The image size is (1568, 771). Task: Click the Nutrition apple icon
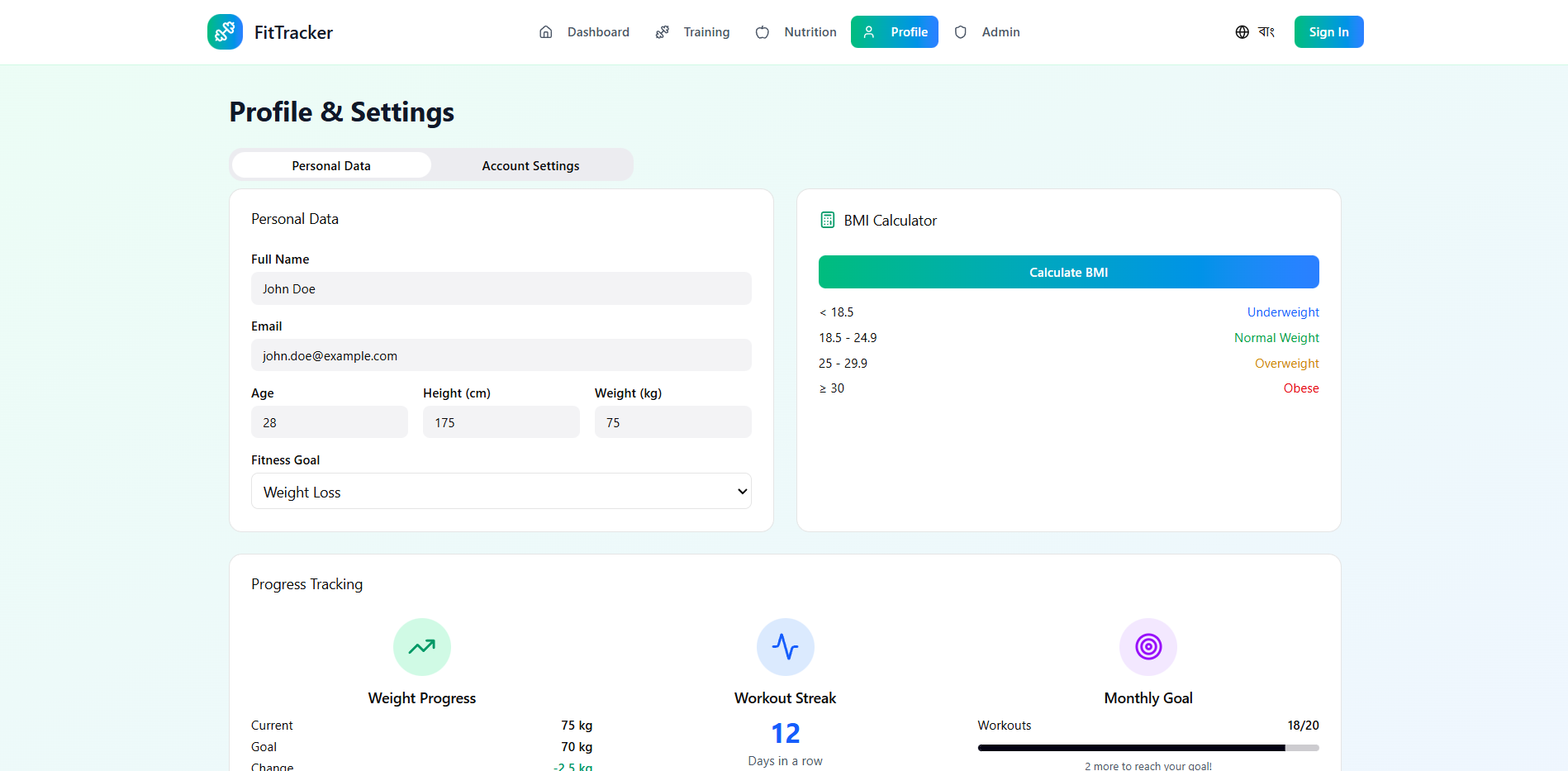[x=763, y=31]
